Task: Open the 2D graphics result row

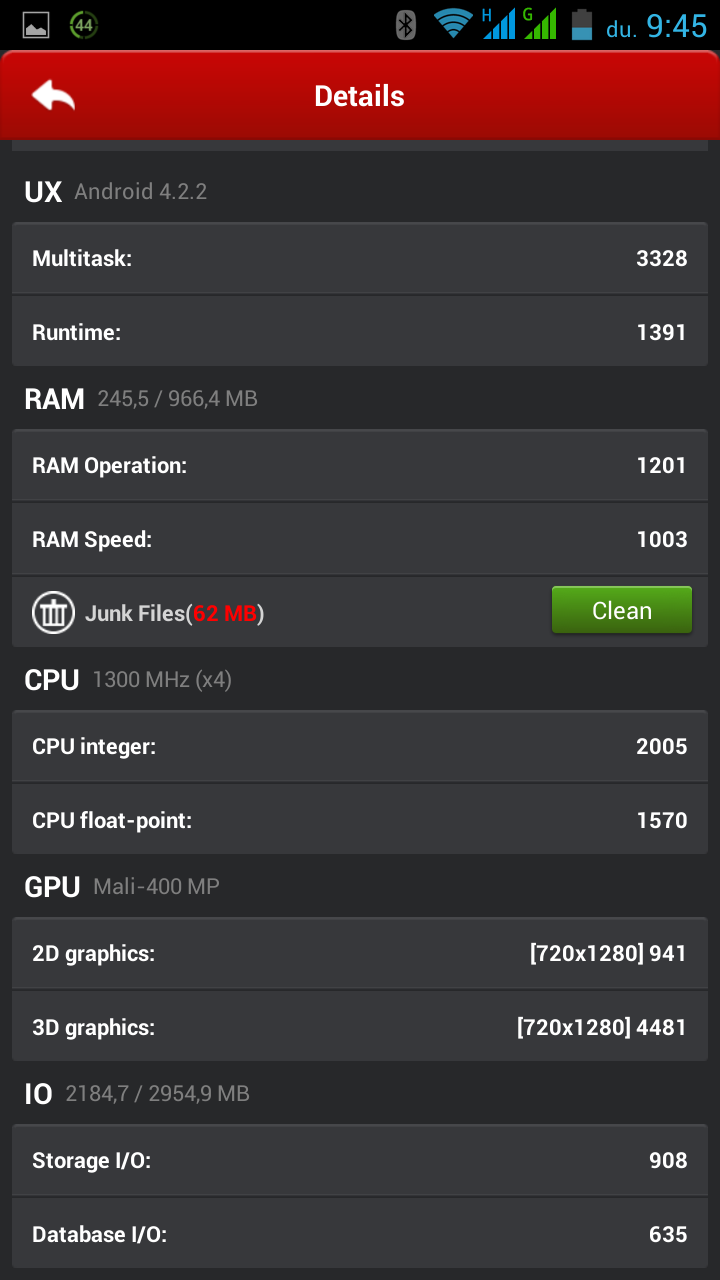Action: pos(360,954)
